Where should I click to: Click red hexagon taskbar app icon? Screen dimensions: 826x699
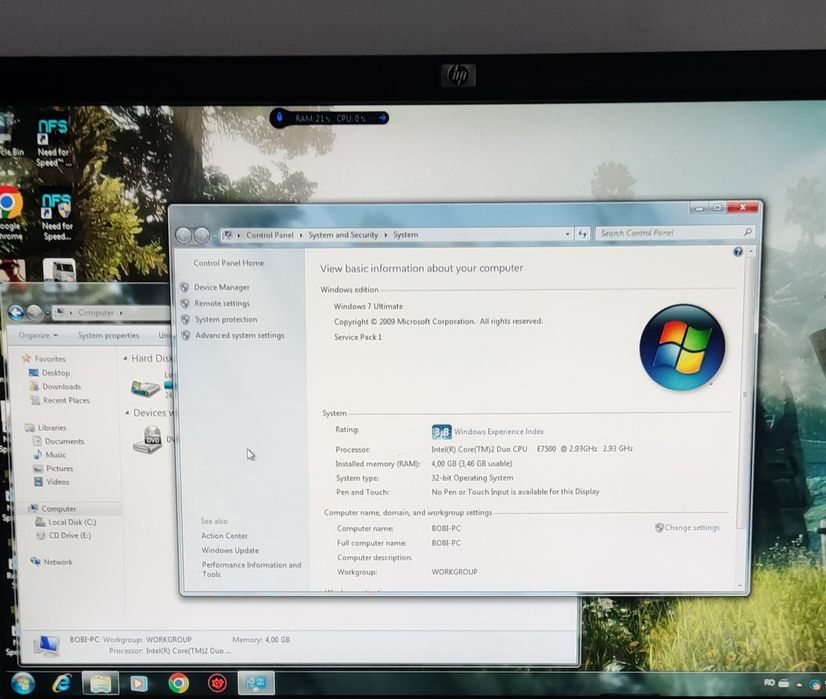pyautogui.click(x=217, y=683)
